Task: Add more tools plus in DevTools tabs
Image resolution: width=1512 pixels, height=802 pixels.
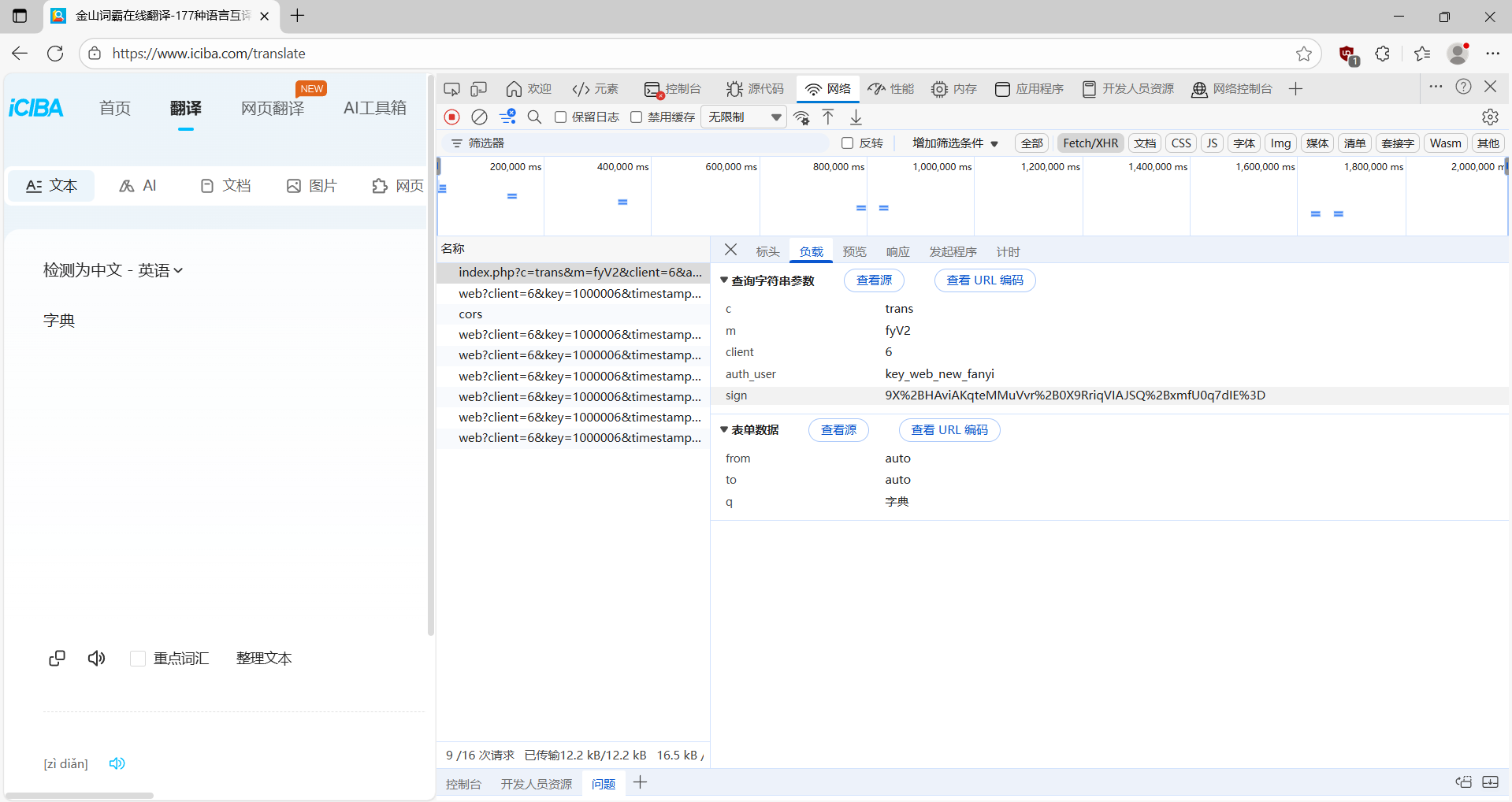Action: [1295, 89]
